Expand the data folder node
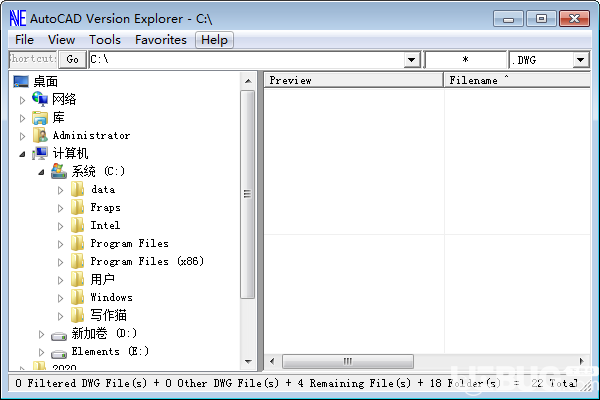Image resolution: width=600 pixels, height=400 pixels. [x=60, y=190]
